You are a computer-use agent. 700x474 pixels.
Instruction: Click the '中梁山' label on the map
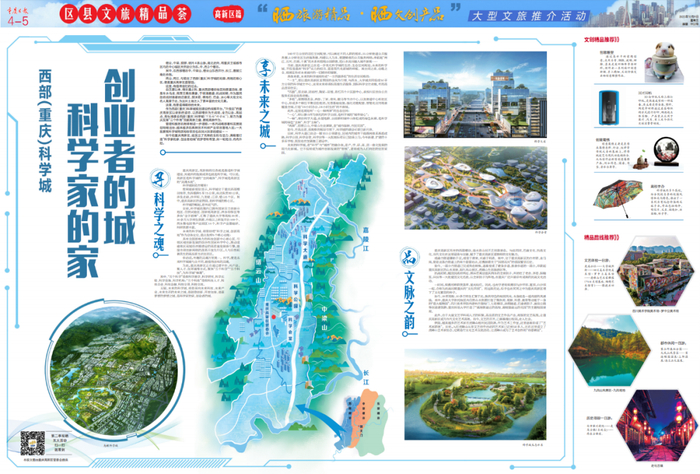[325, 318]
